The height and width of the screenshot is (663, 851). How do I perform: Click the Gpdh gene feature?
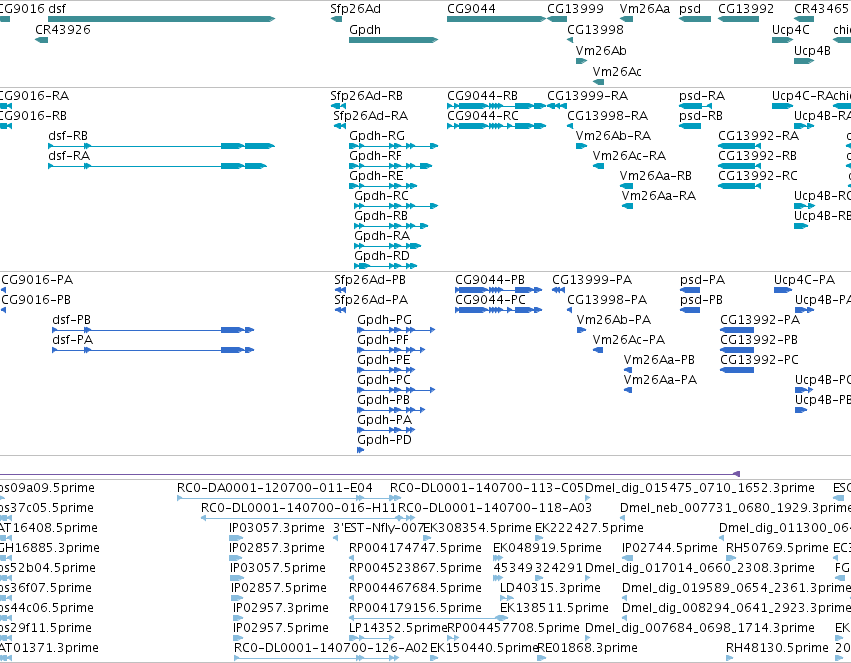393,40
